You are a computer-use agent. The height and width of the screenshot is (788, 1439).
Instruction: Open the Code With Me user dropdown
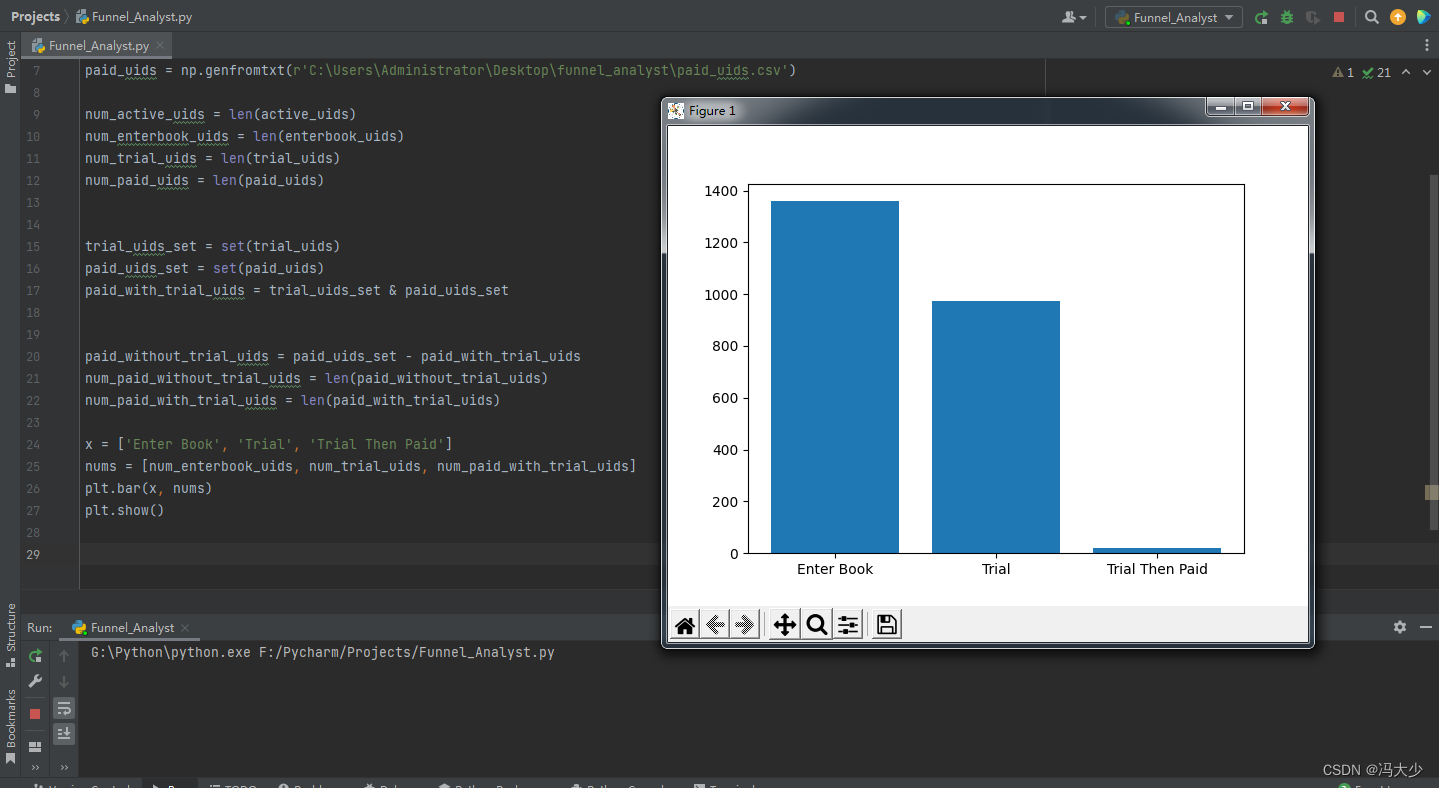pos(1074,17)
